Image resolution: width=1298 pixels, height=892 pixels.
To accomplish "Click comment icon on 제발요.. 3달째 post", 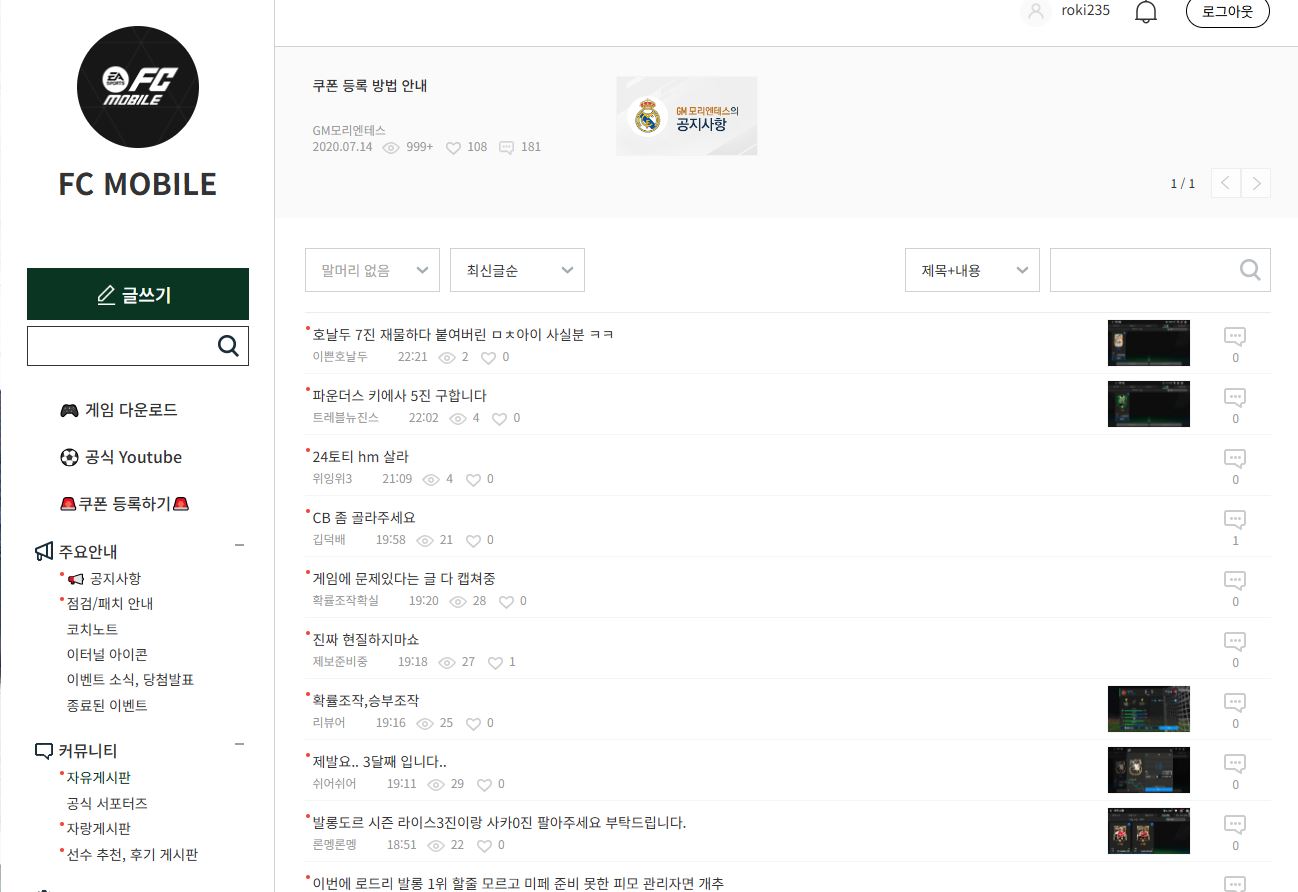I will (1235, 763).
